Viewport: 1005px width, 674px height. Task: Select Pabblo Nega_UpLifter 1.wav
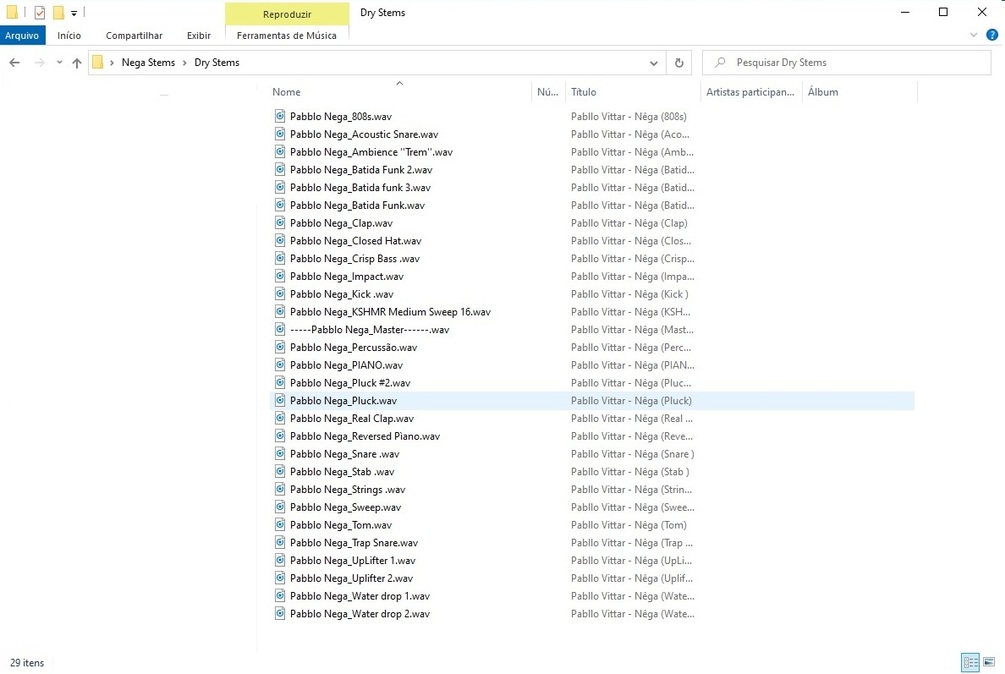point(353,560)
